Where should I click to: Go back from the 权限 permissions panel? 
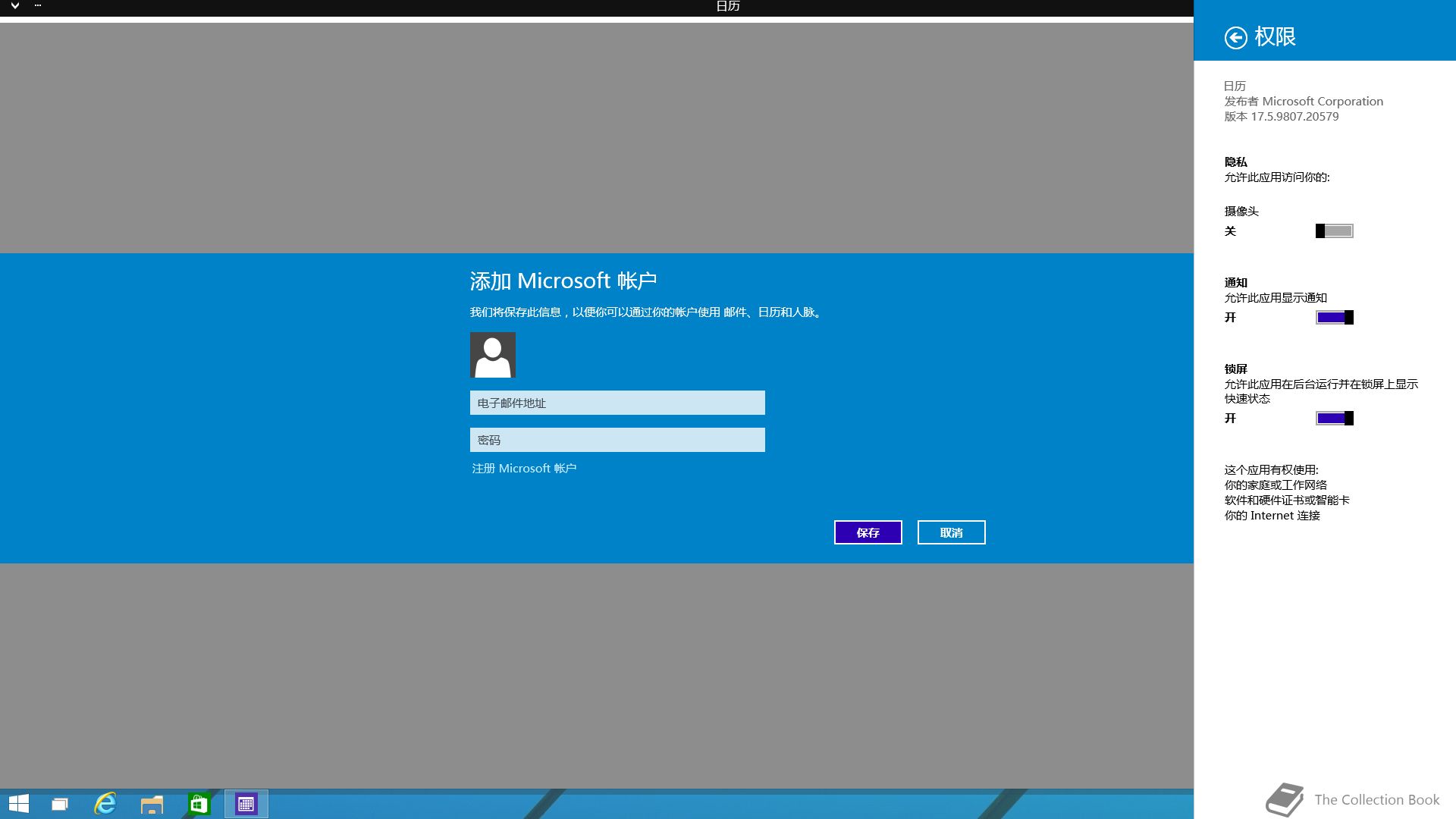point(1235,37)
